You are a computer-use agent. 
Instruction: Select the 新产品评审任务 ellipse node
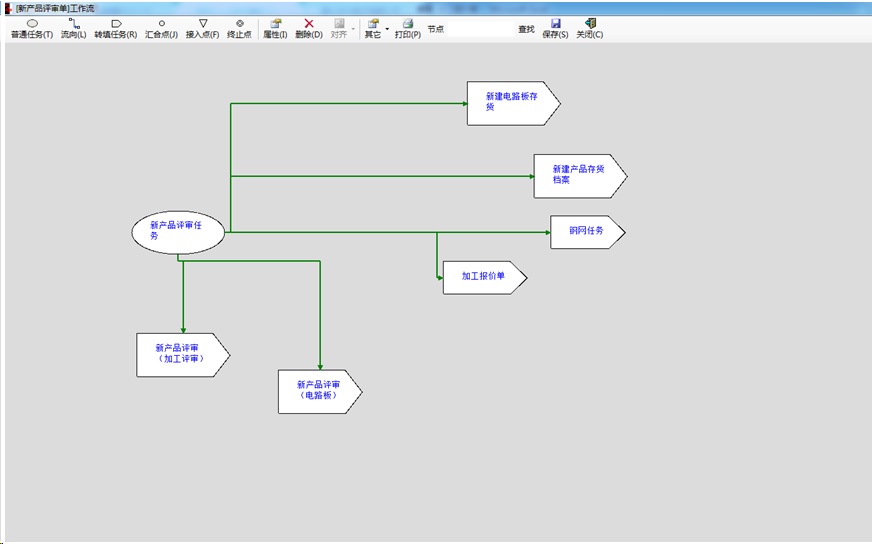[178, 231]
